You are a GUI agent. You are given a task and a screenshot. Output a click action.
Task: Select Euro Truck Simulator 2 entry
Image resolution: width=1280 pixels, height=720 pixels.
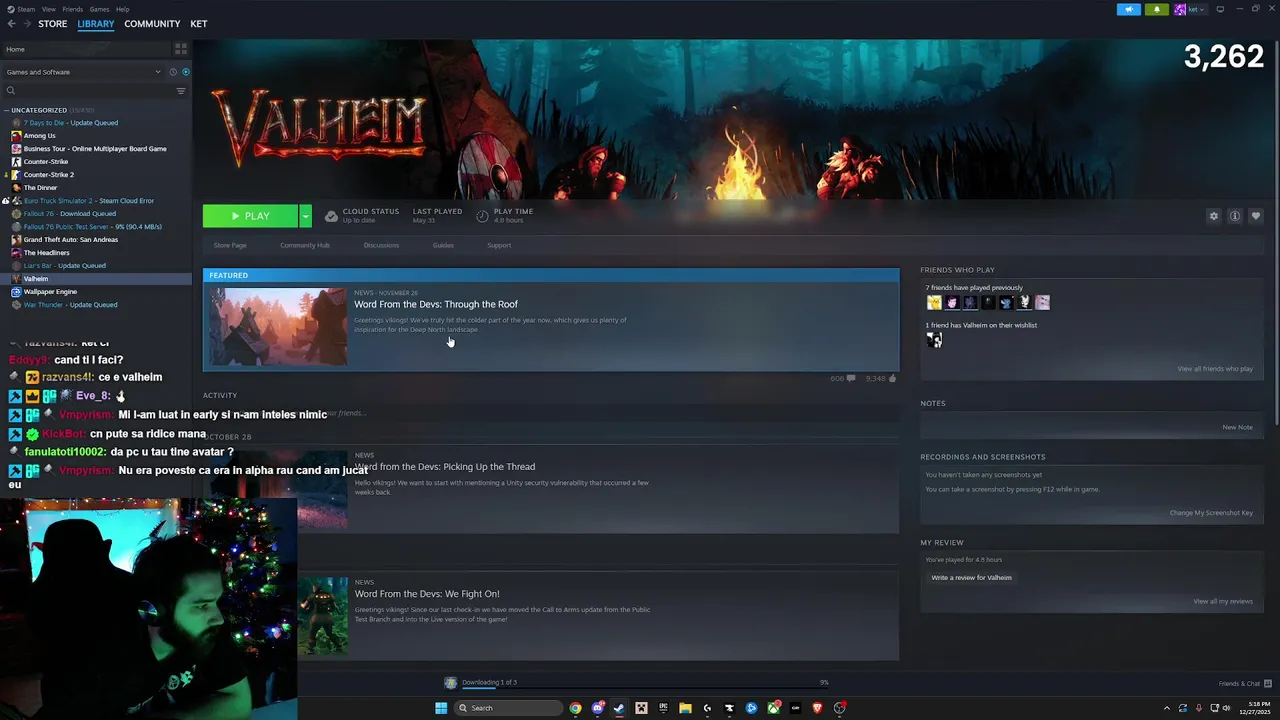(x=88, y=201)
